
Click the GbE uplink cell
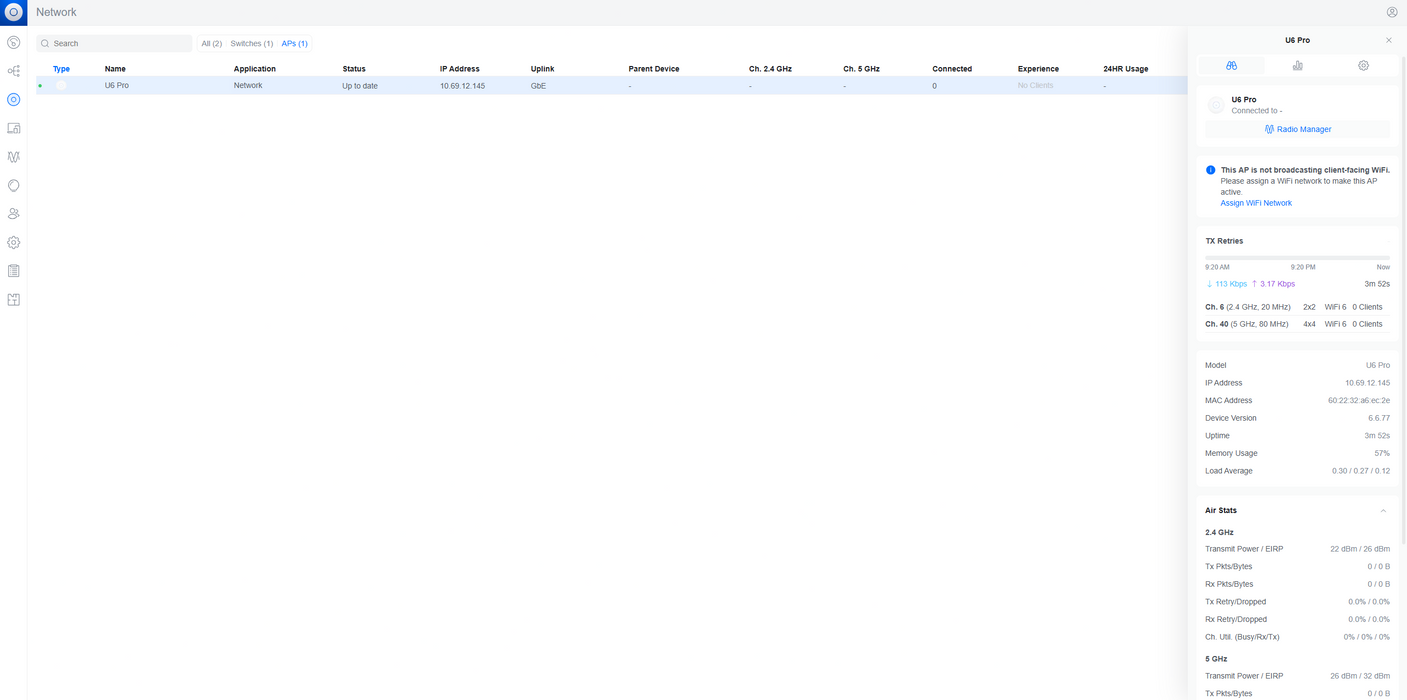coord(538,86)
